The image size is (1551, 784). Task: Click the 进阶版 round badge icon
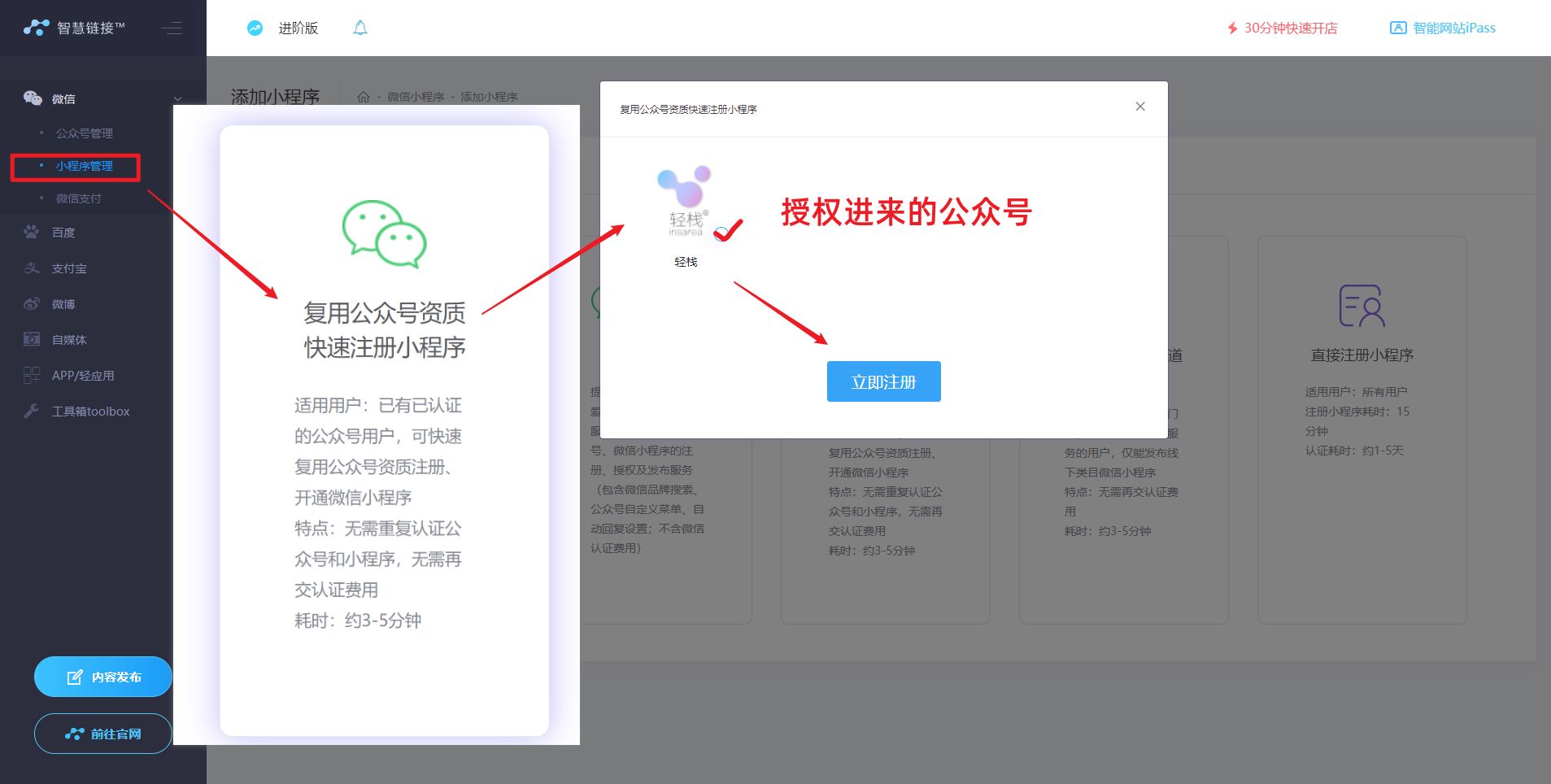pos(255,28)
